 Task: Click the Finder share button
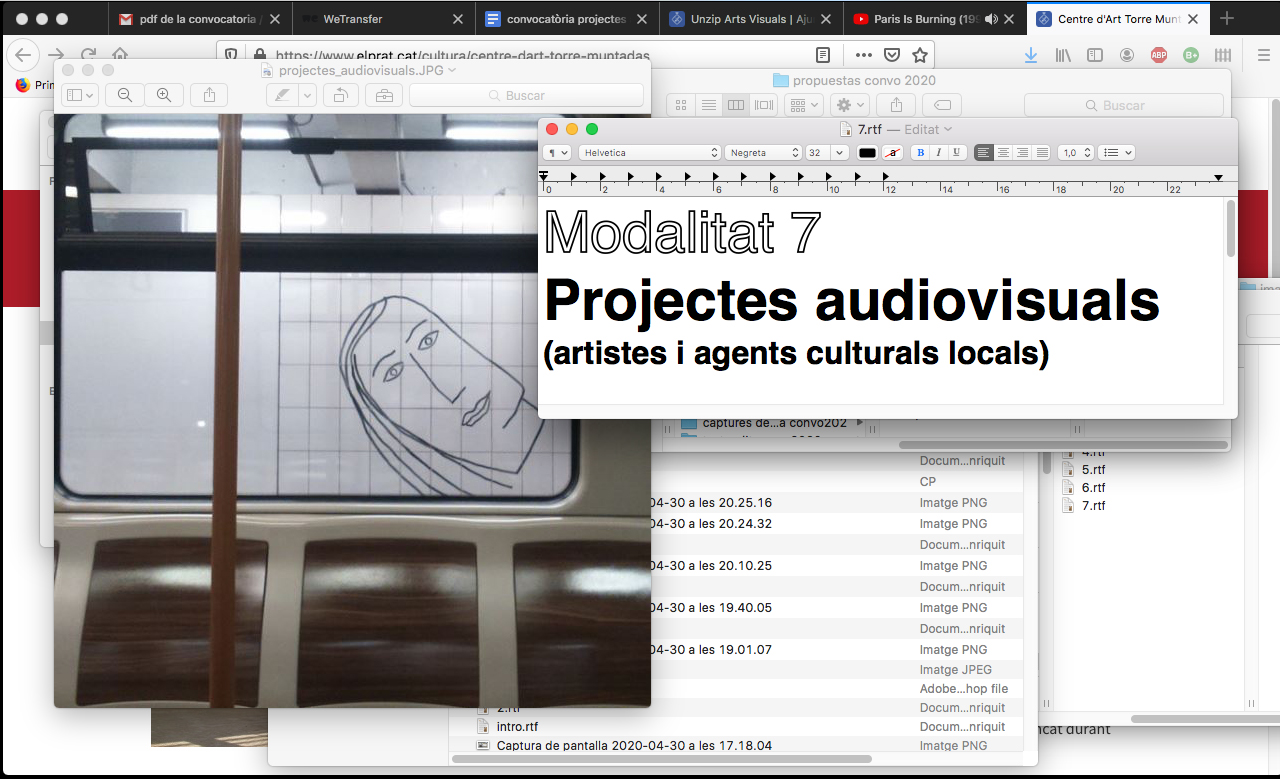pyautogui.click(x=896, y=105)
